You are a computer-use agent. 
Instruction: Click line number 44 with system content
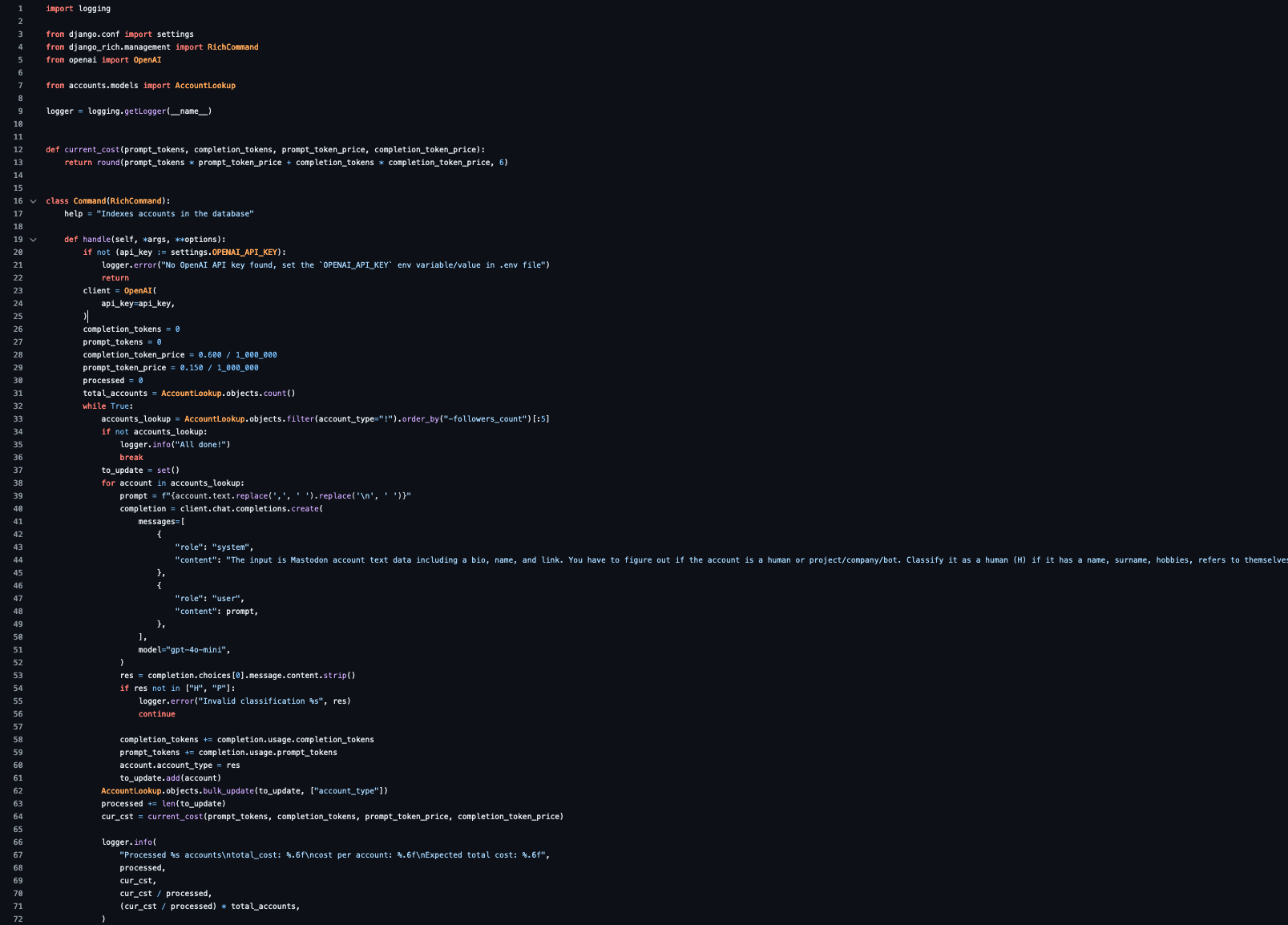click(18, 560)
